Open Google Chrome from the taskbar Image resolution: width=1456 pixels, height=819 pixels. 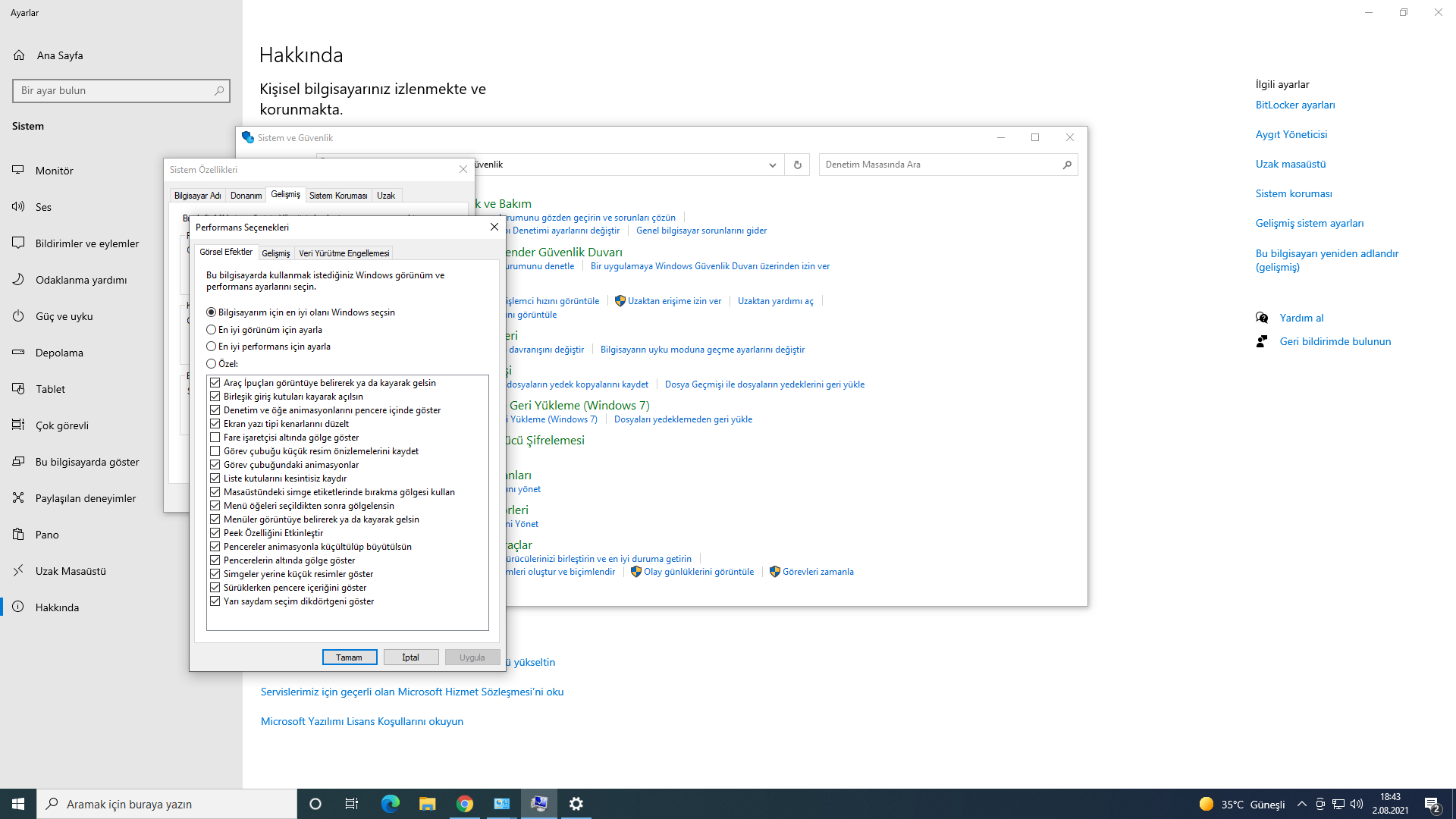click(x=465, y=804)
